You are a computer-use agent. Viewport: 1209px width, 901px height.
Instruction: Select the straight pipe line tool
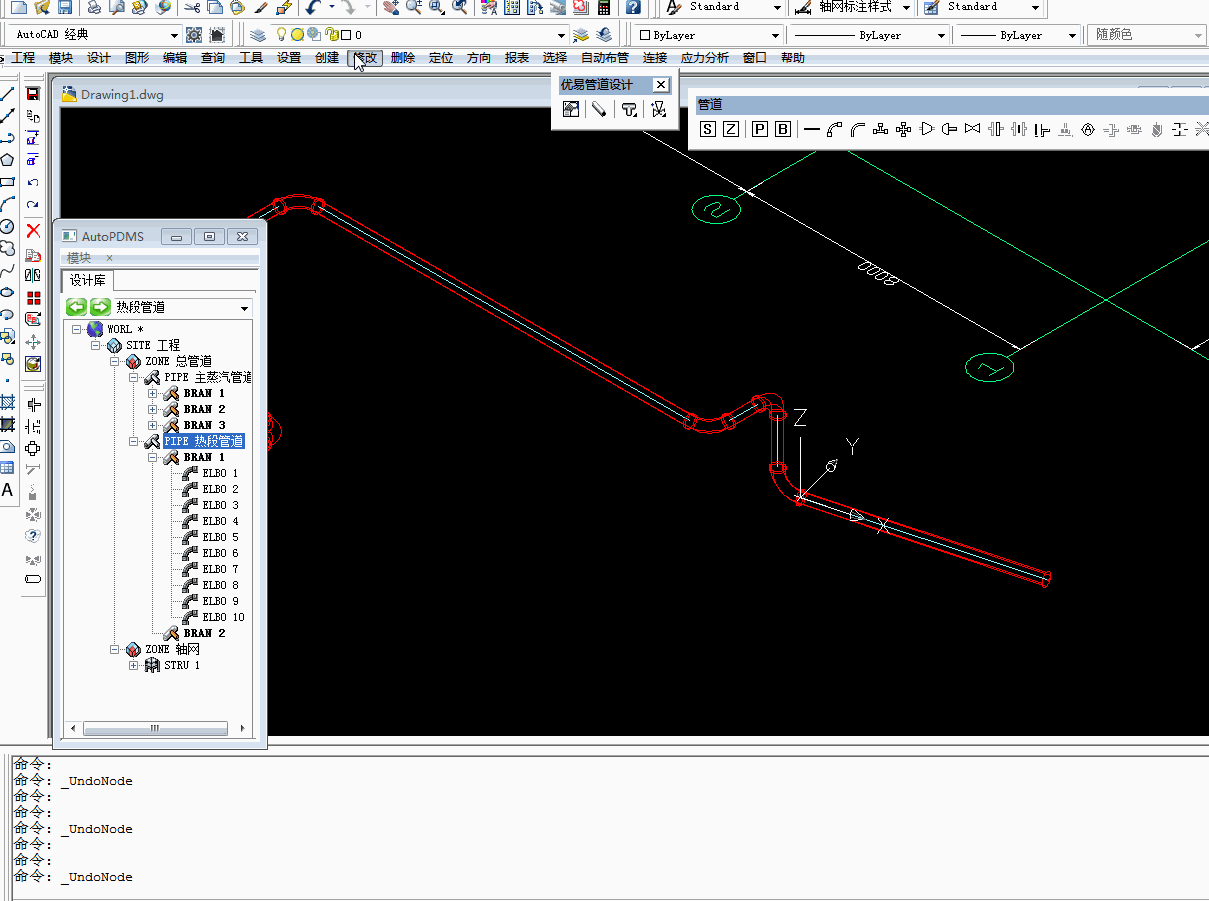pyautogui.click(x=811, y=129)
